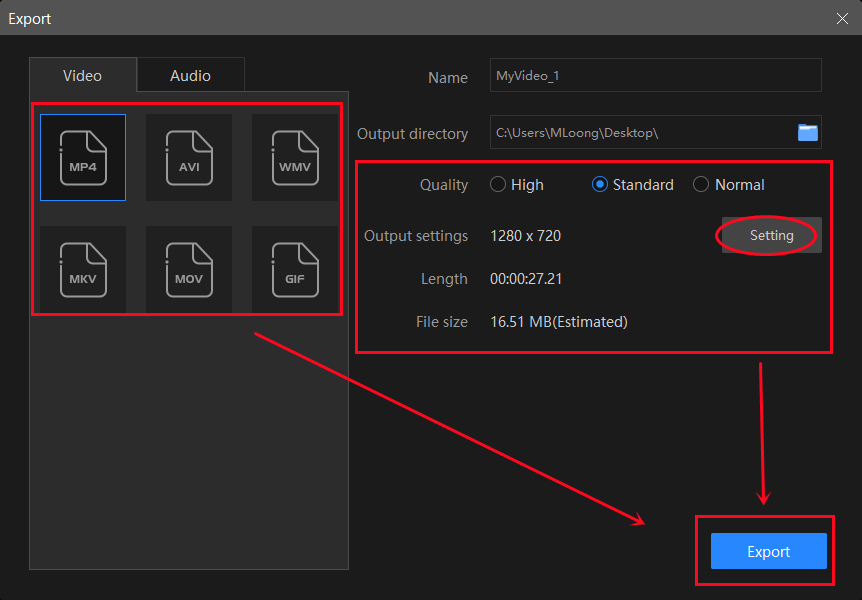Select the MP4 video format

click(x=83, y=157)
